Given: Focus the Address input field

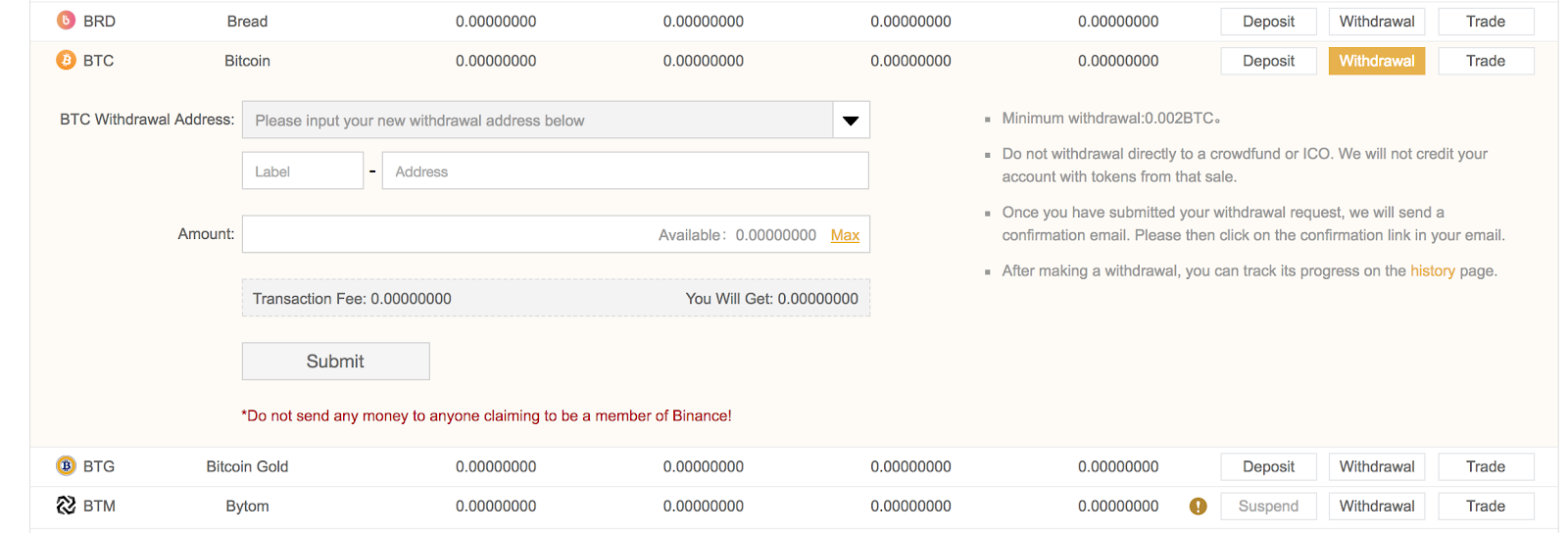Looking at the screenshot, I should click(x=625, y=171).
